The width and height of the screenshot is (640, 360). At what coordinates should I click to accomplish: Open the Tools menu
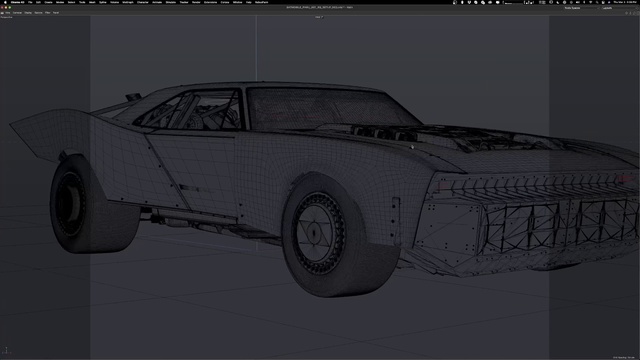[x=82, y=2]
